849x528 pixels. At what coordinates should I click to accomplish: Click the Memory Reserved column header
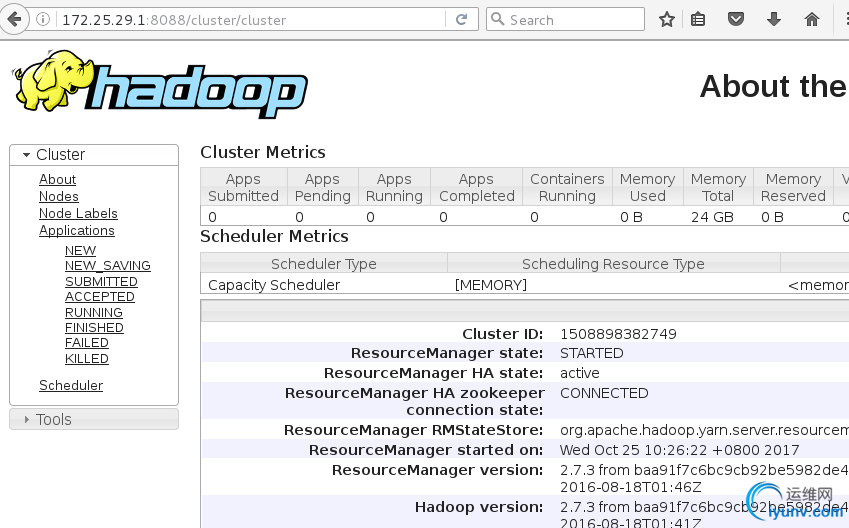tap(793, 187)
